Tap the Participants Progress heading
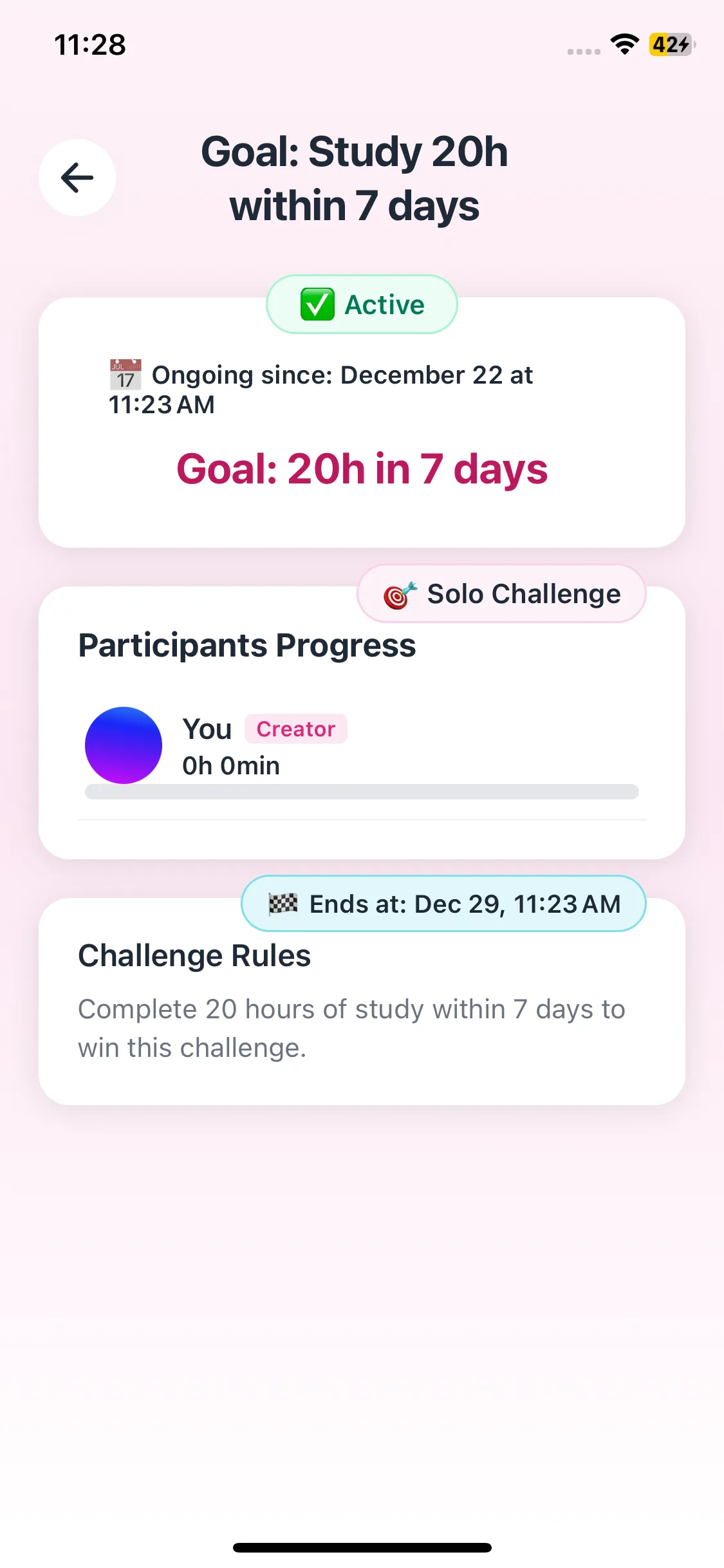The height and width of the screenshot is (1568, 724). [x=247, y=646]
